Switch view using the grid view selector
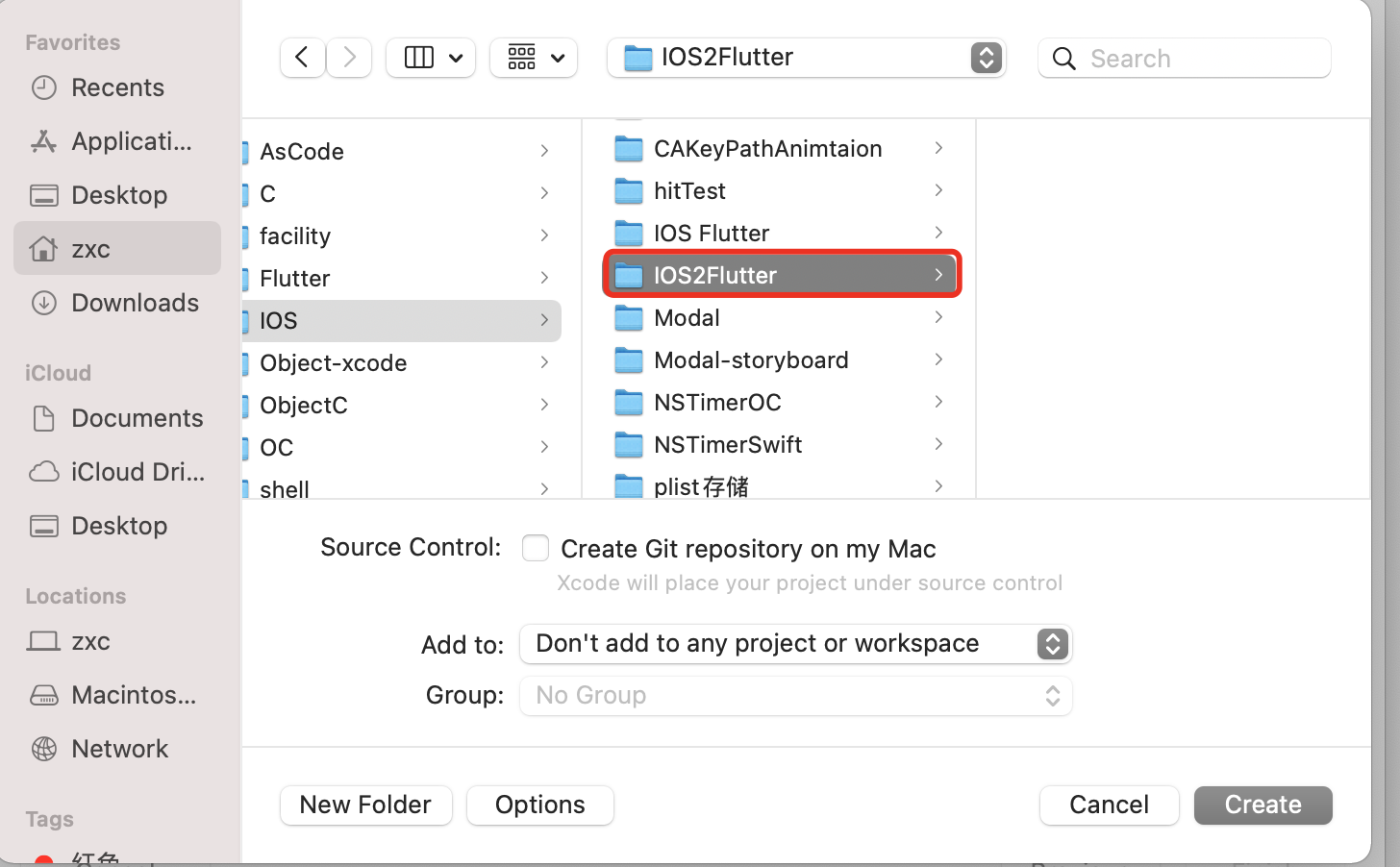This screenshot has height=867, width=1400. tap(534, 58)
